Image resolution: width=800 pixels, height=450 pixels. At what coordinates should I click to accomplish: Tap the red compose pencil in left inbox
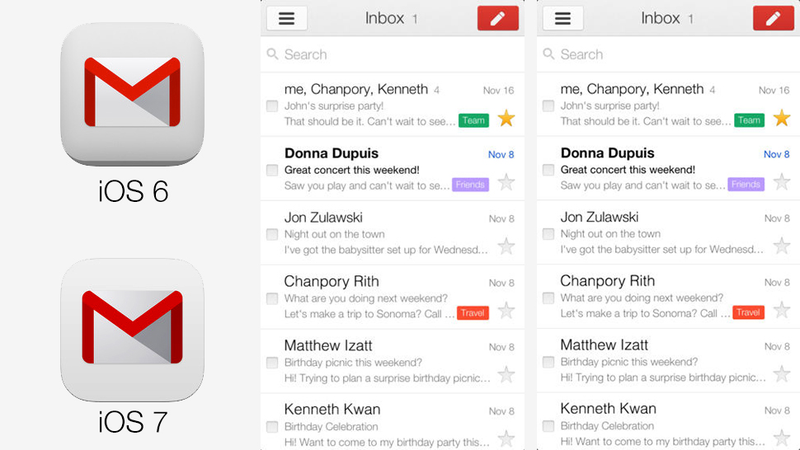click(498, 18)
